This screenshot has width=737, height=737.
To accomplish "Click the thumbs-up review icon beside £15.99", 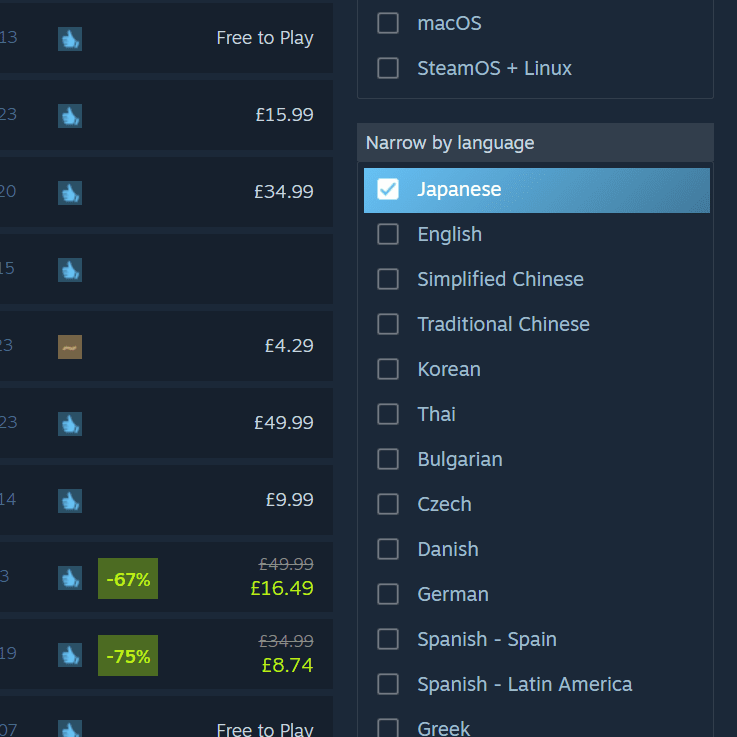I will pyautogui.click(x=69, y=115).
